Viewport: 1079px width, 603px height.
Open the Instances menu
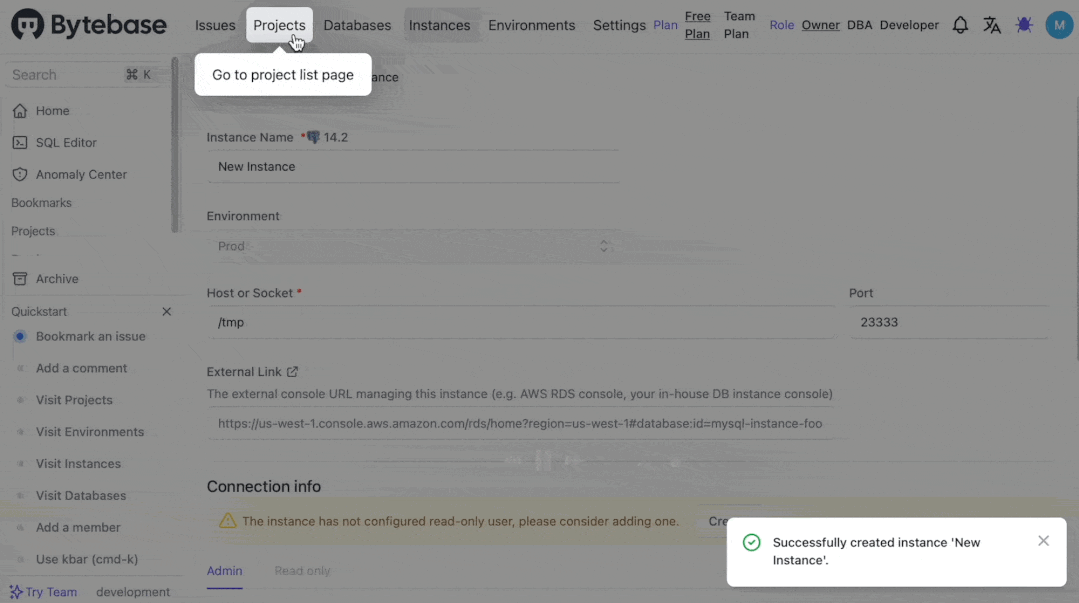[439, 25]
